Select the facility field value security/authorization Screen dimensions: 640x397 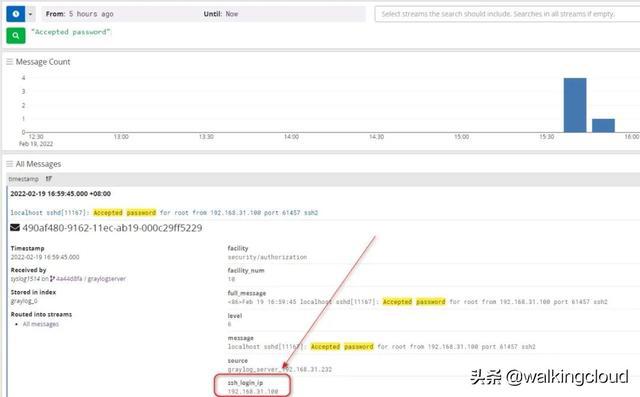point(267,257)
